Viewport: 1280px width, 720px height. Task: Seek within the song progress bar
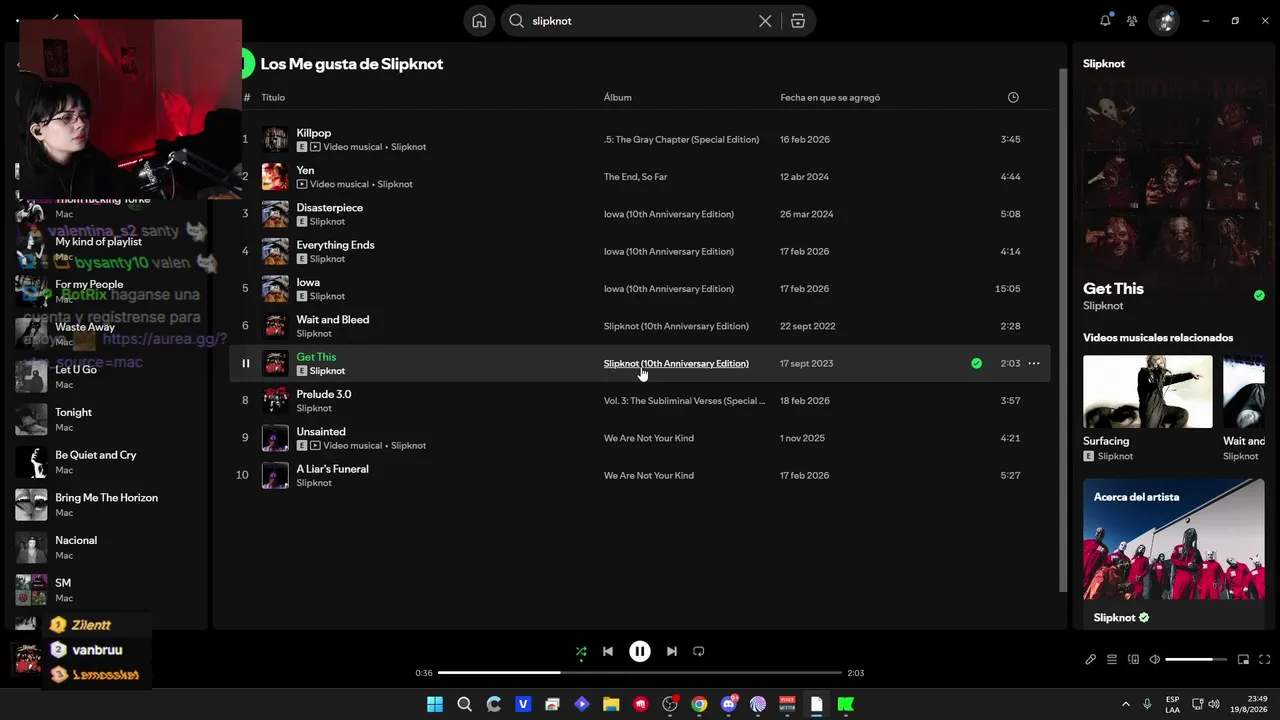pos(640,673)
